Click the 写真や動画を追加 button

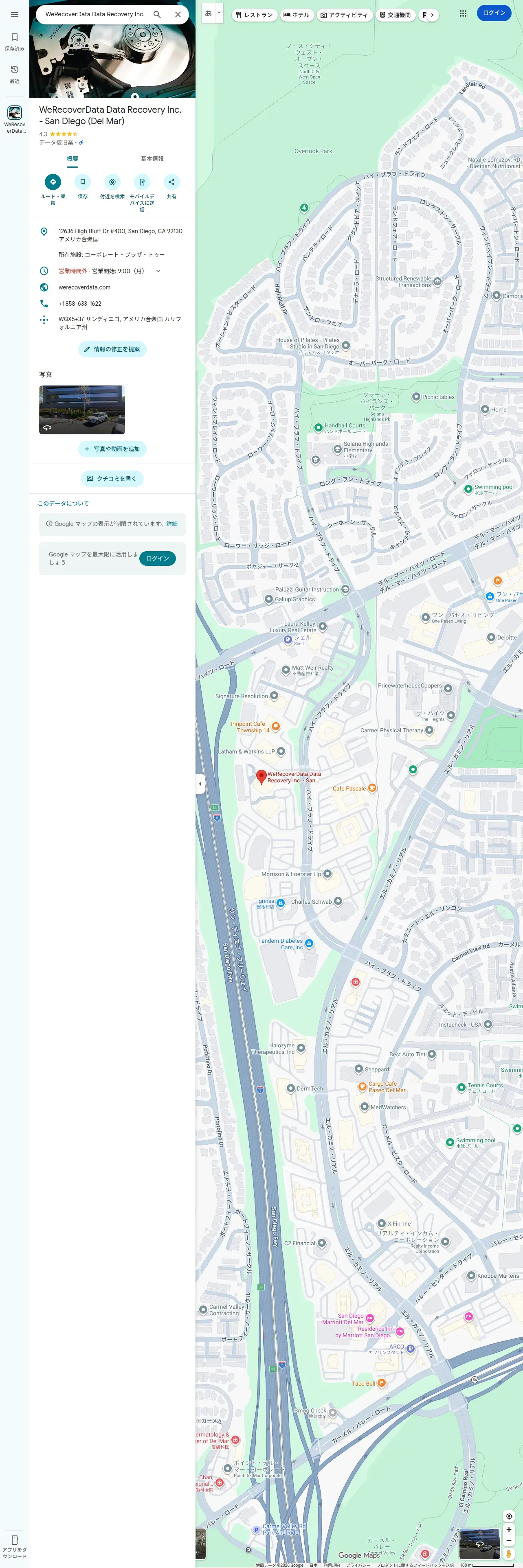[x=112, y=449]
